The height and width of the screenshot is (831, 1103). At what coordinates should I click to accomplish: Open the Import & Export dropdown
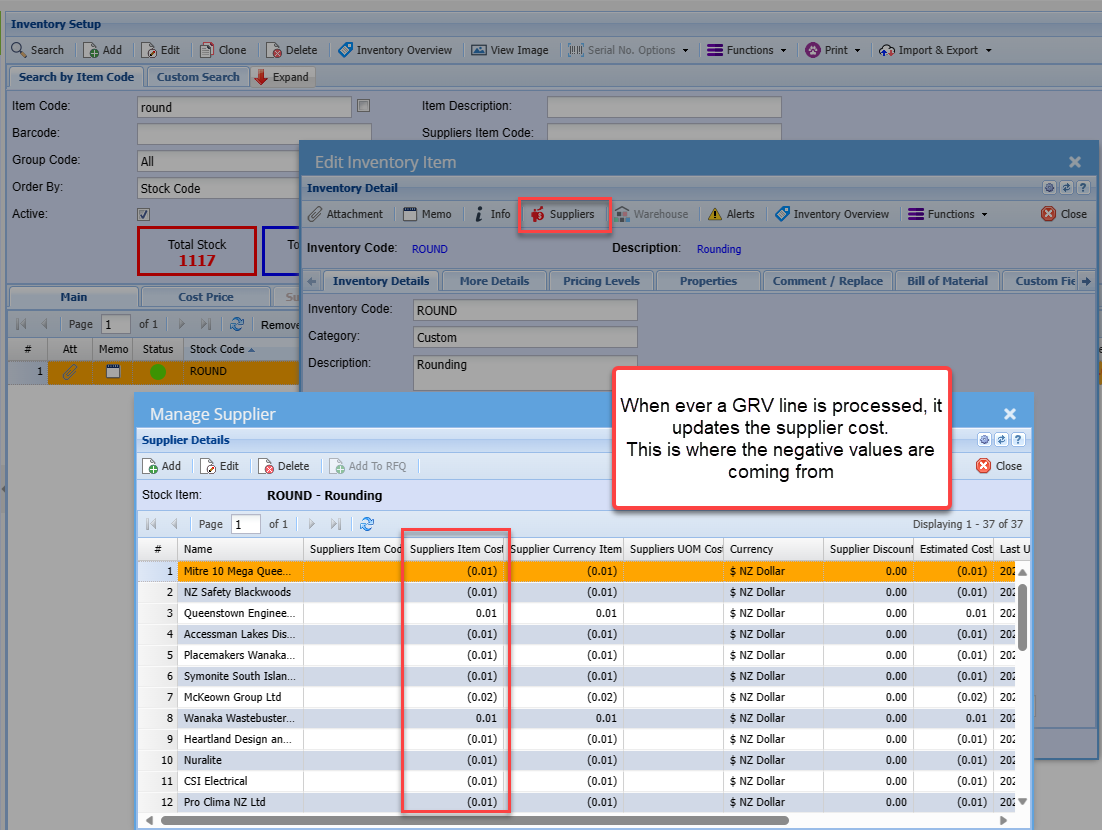(935, 50)
